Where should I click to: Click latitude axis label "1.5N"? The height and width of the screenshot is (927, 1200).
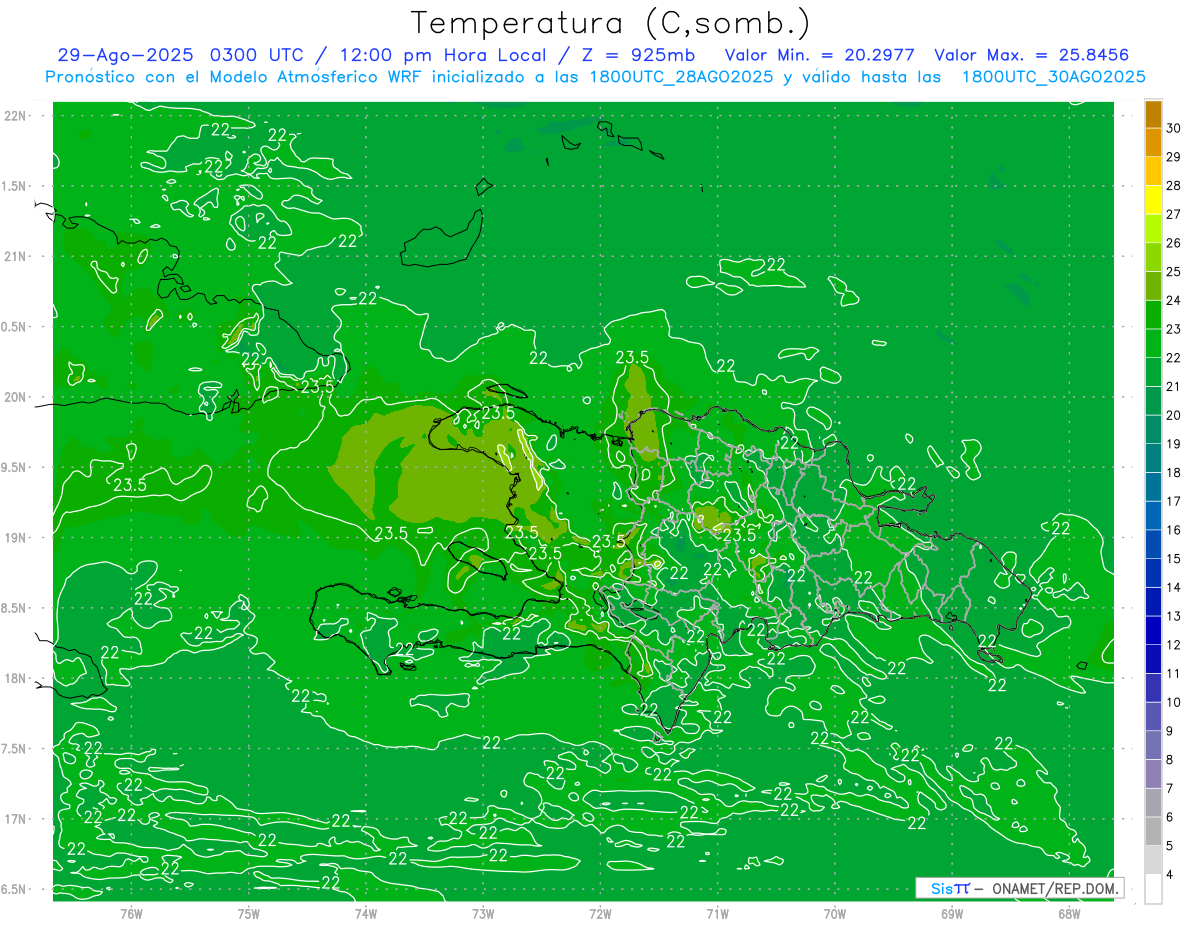click(15, 186)
